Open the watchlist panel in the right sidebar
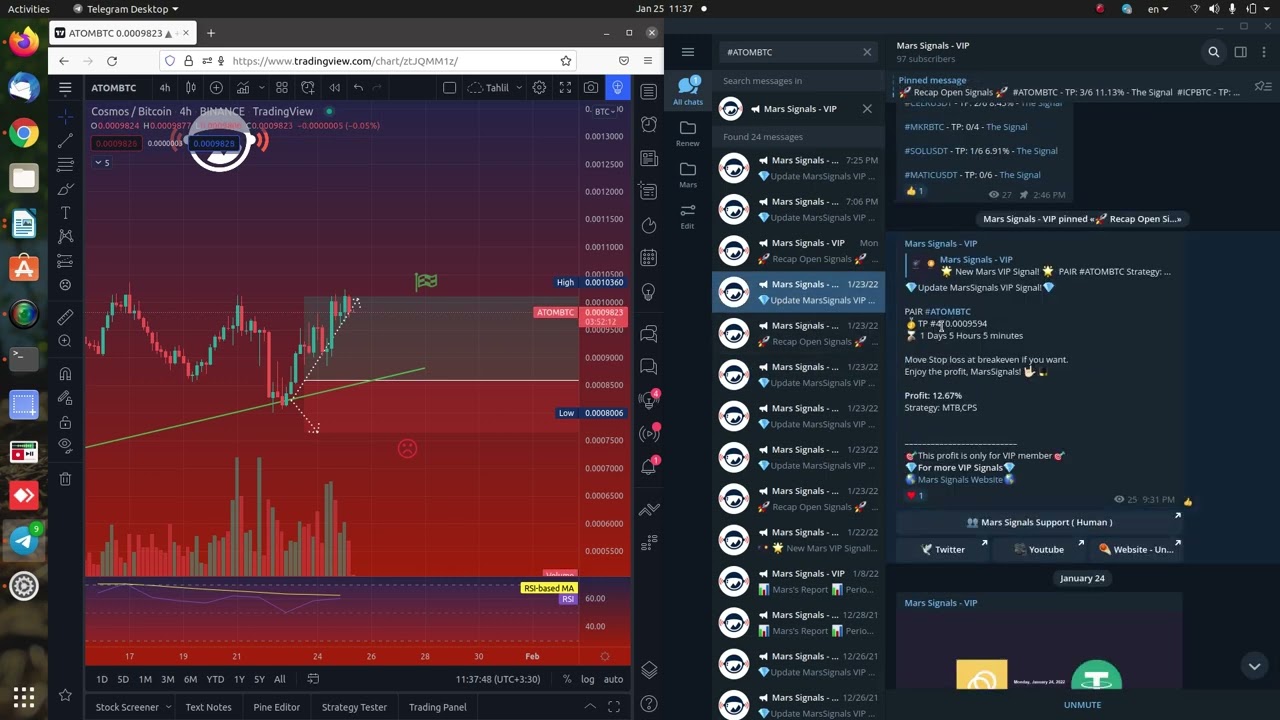1280x720 pixels. (649, 92)
